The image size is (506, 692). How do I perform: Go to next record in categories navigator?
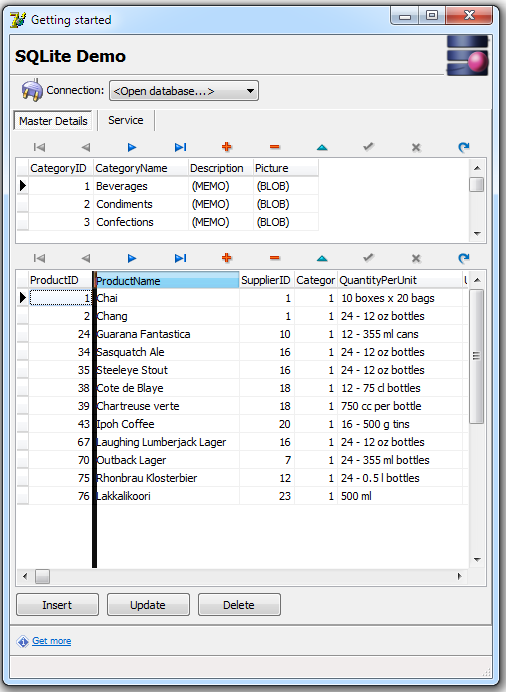pos(132,147)
